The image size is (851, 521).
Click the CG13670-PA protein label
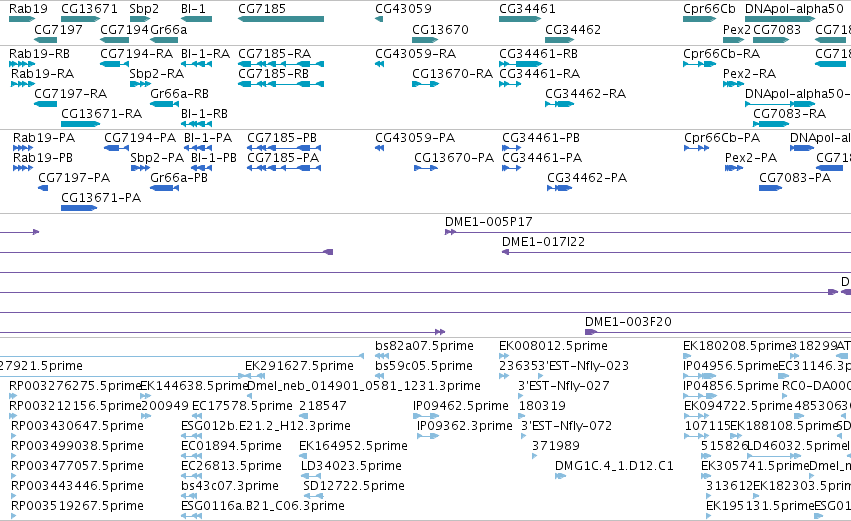tap(454, 158)
